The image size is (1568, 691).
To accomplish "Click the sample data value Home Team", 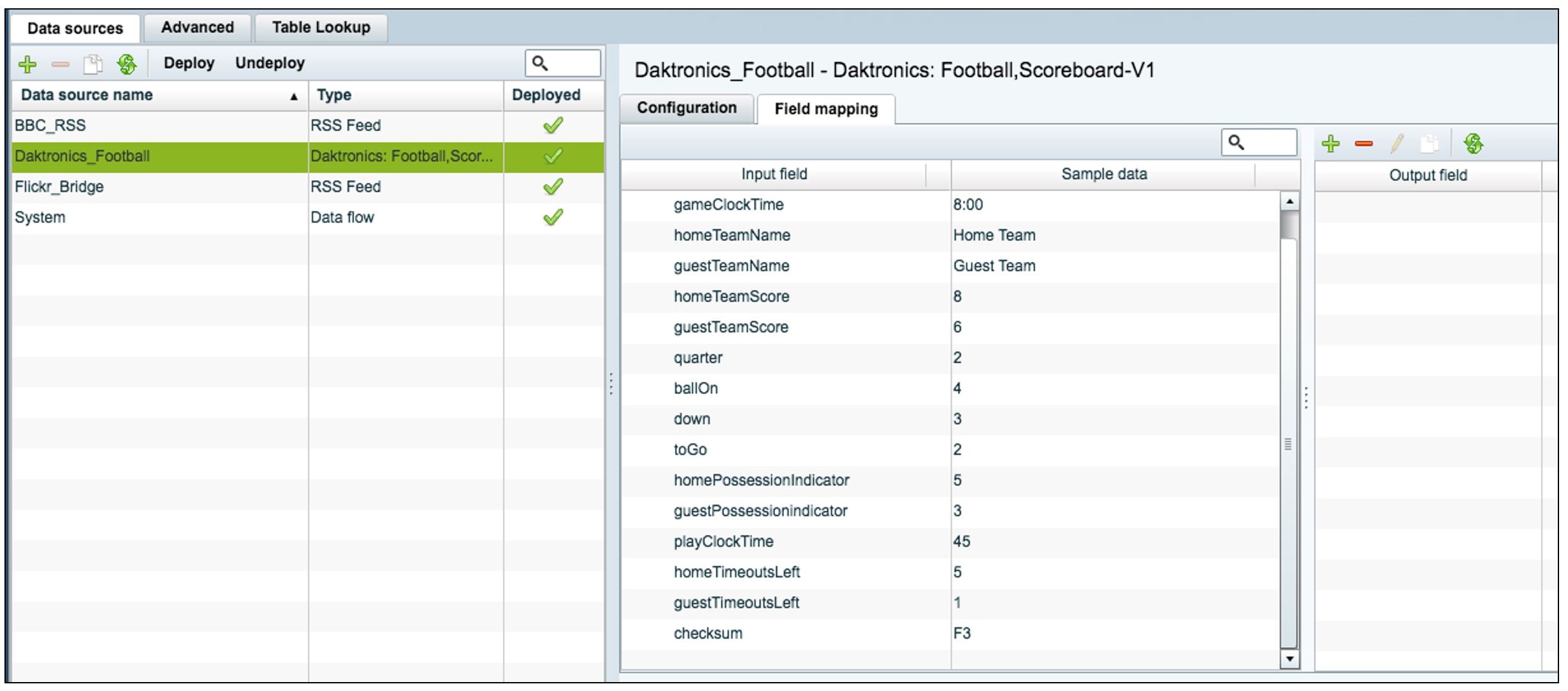I will (x=994, y=235).
